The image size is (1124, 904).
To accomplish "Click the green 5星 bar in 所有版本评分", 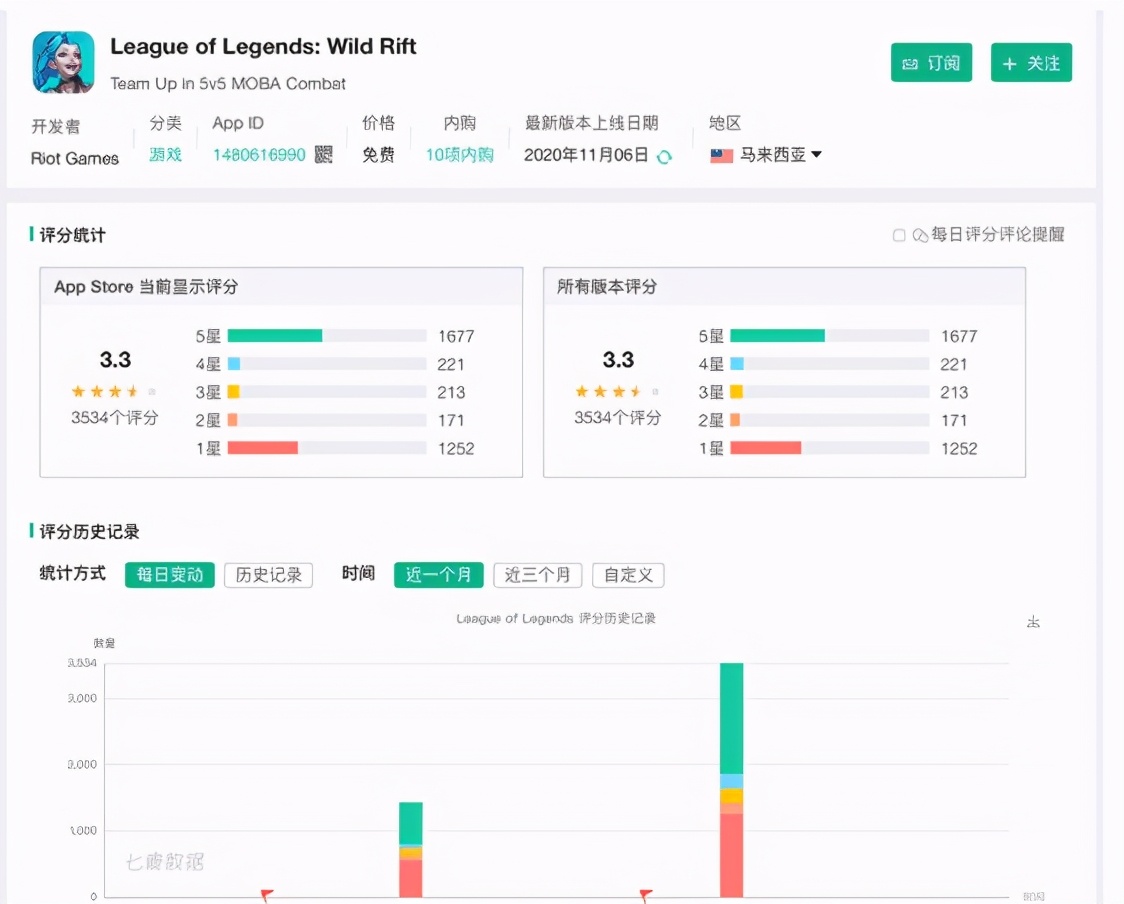I will click(x=778, y=336).
